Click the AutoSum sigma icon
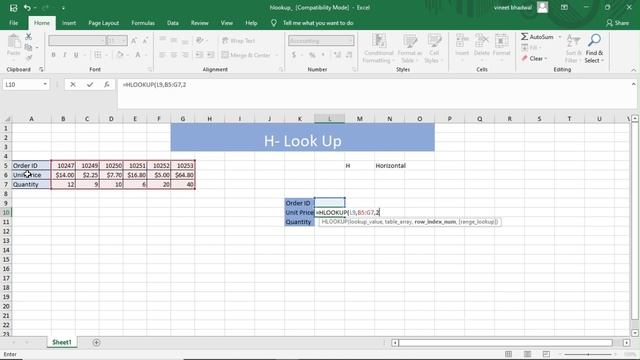640x360 pixels. 524,37
